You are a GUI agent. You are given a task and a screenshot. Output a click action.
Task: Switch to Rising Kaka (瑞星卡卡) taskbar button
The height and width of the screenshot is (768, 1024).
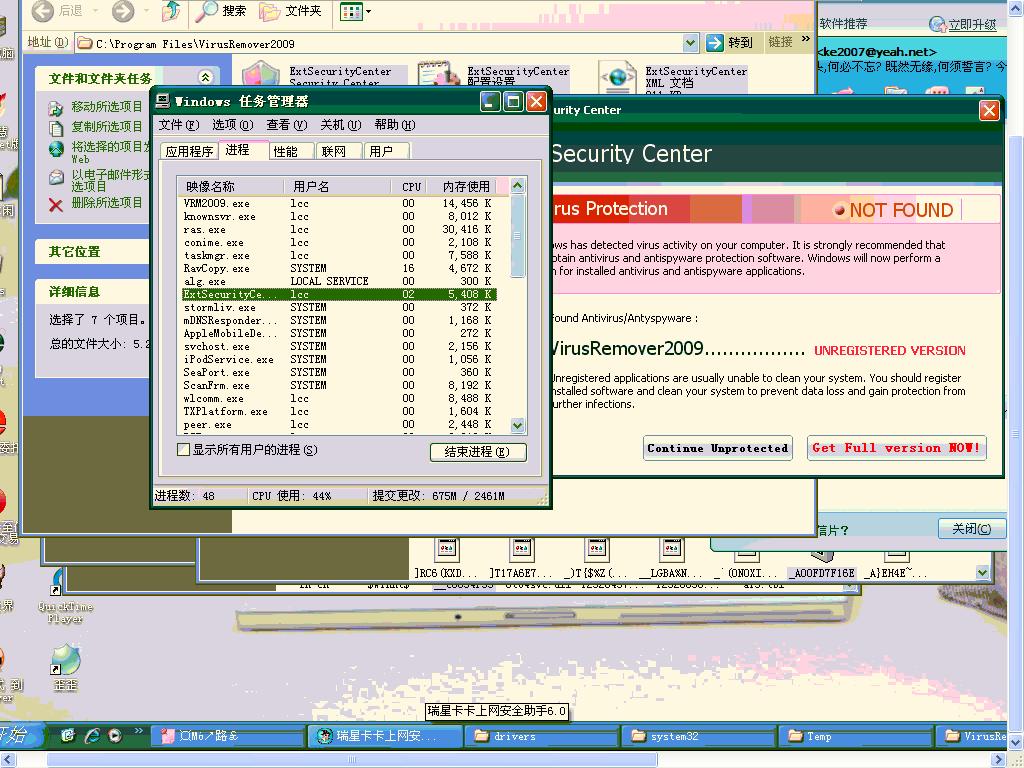tap(385, 736)
